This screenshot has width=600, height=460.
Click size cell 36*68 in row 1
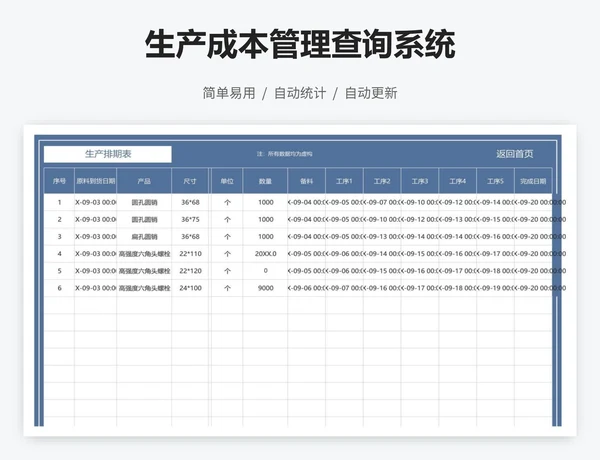click(190, 202)
